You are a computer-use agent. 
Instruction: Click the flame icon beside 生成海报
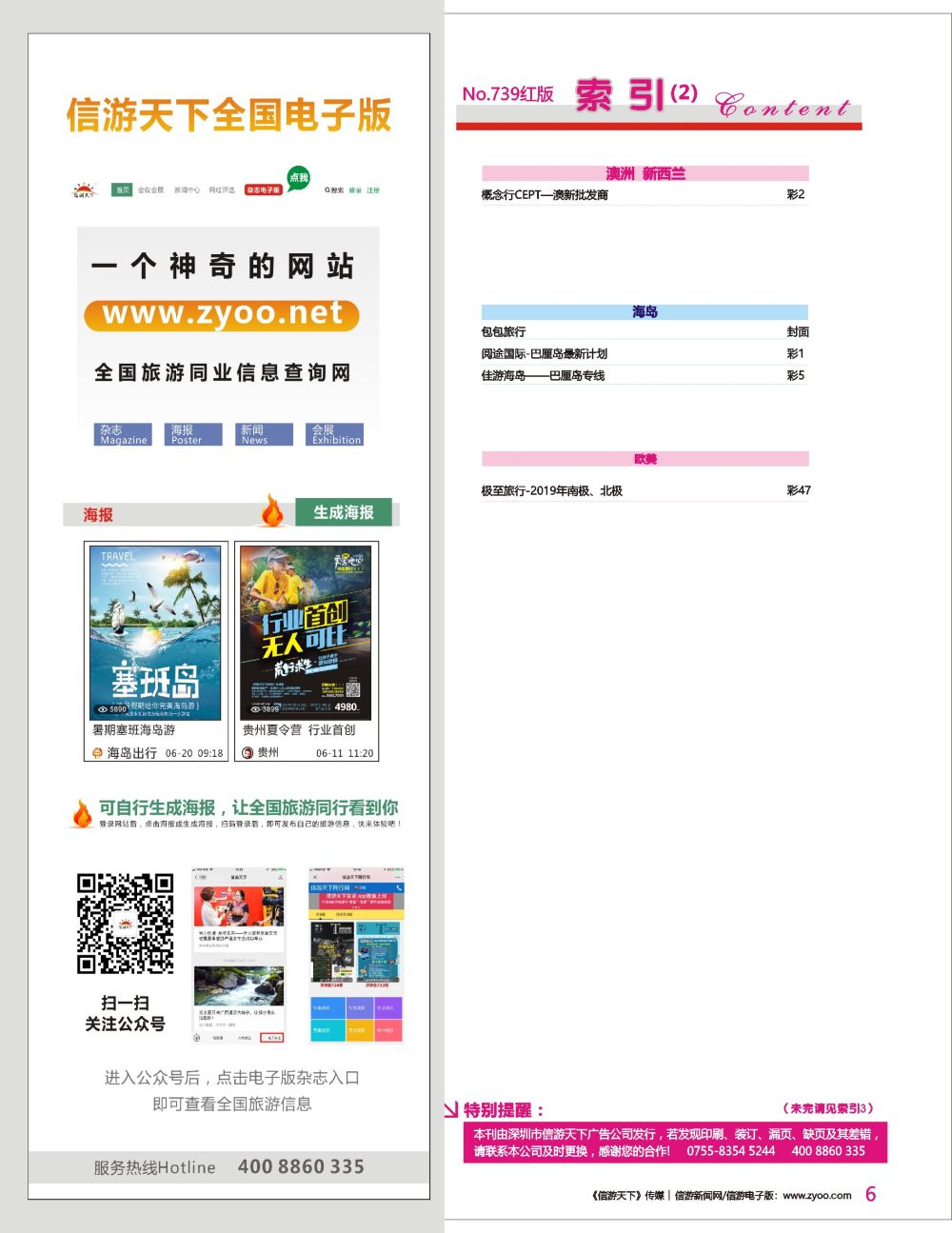click(x=273, y=511)
